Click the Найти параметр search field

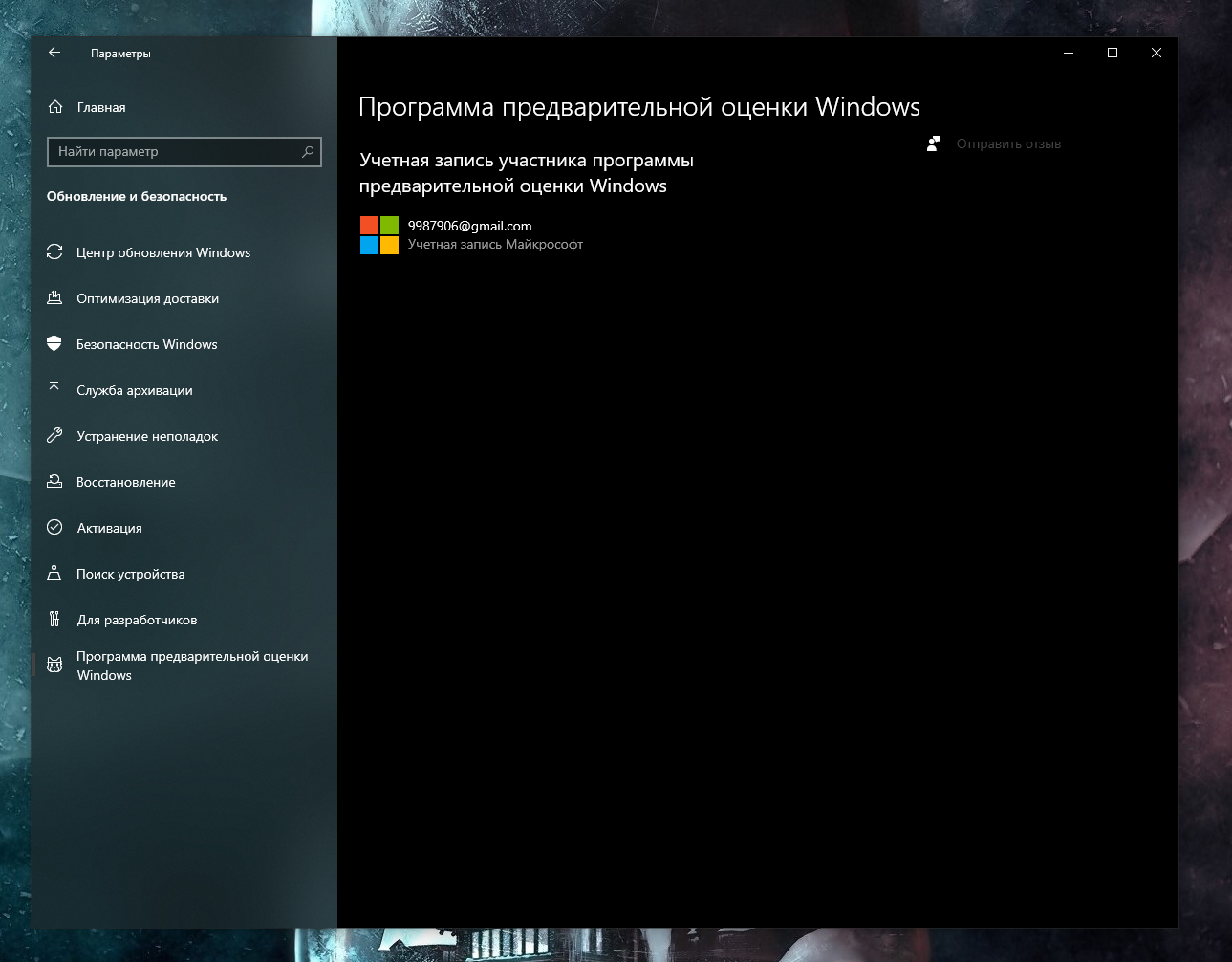[184, 151]
